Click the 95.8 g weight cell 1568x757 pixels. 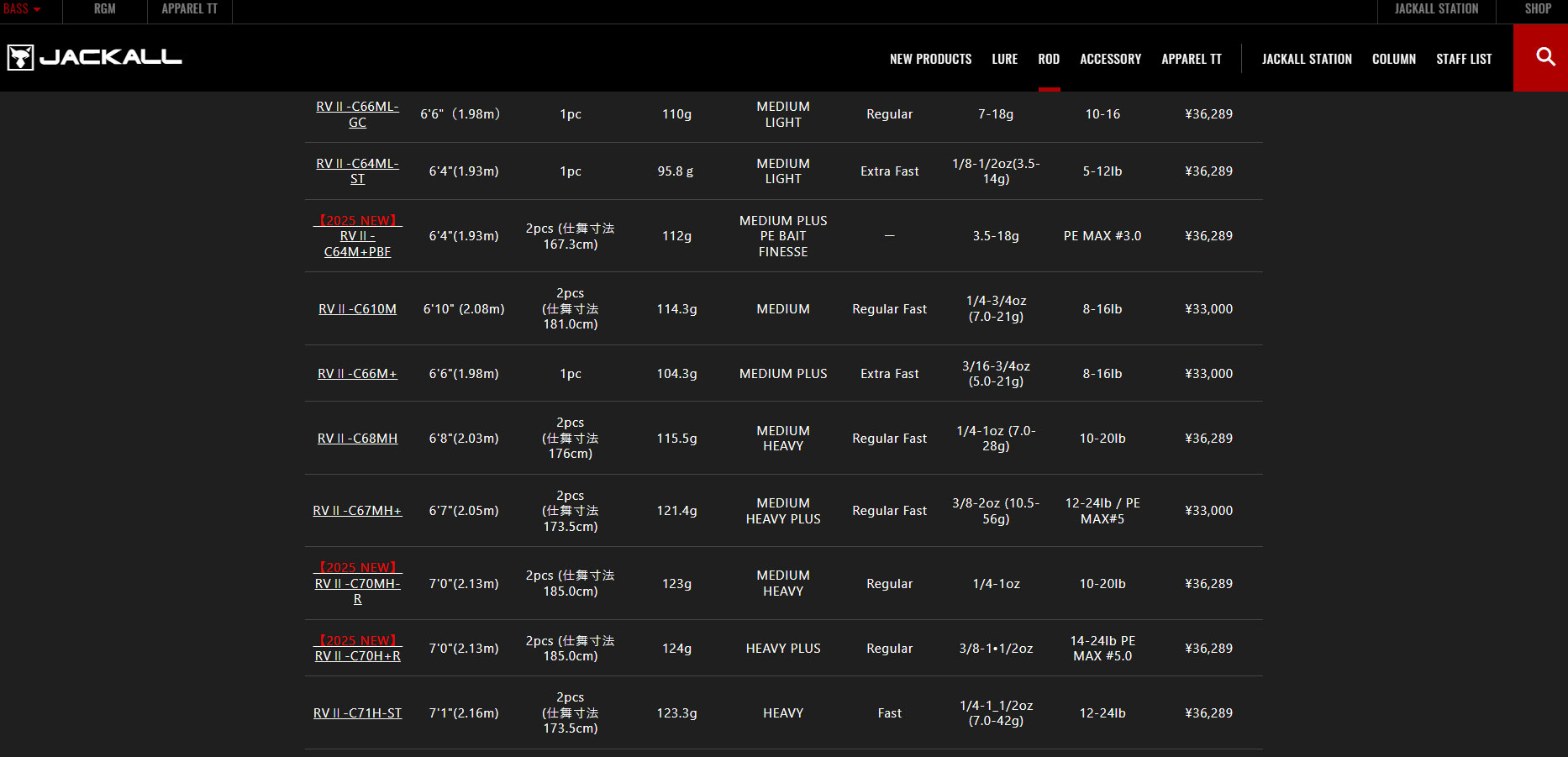pos(676,171)
